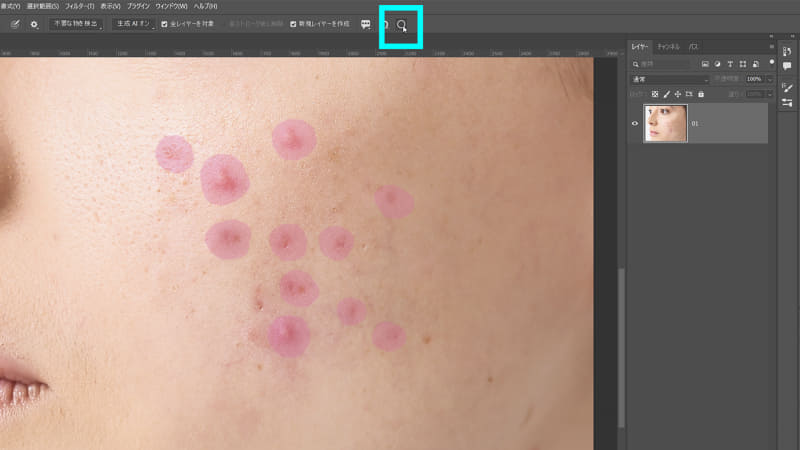Screen dimensions: 800x450
Task: Lock transparent pixels icon
Action: pyautogui.click(x=655, y=94)
